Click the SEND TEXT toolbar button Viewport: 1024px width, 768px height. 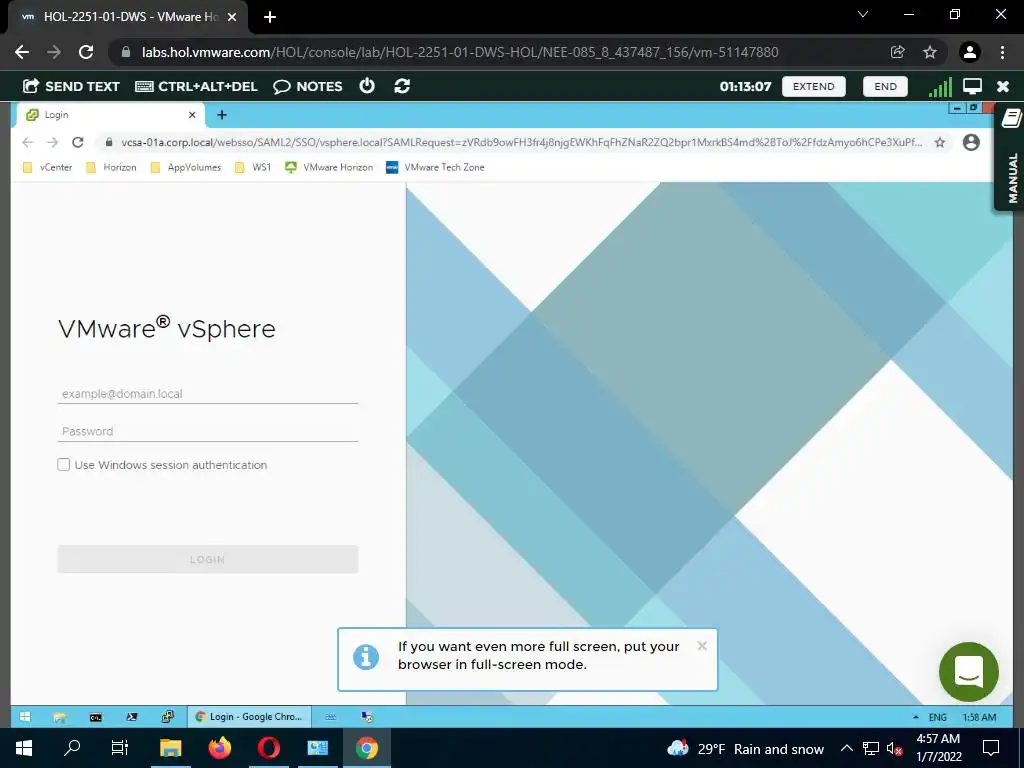pyautogui.click(x=71, y=86)
